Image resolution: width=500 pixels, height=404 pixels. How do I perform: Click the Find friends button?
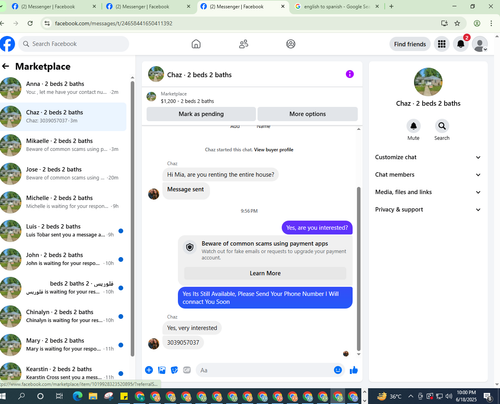410,44
